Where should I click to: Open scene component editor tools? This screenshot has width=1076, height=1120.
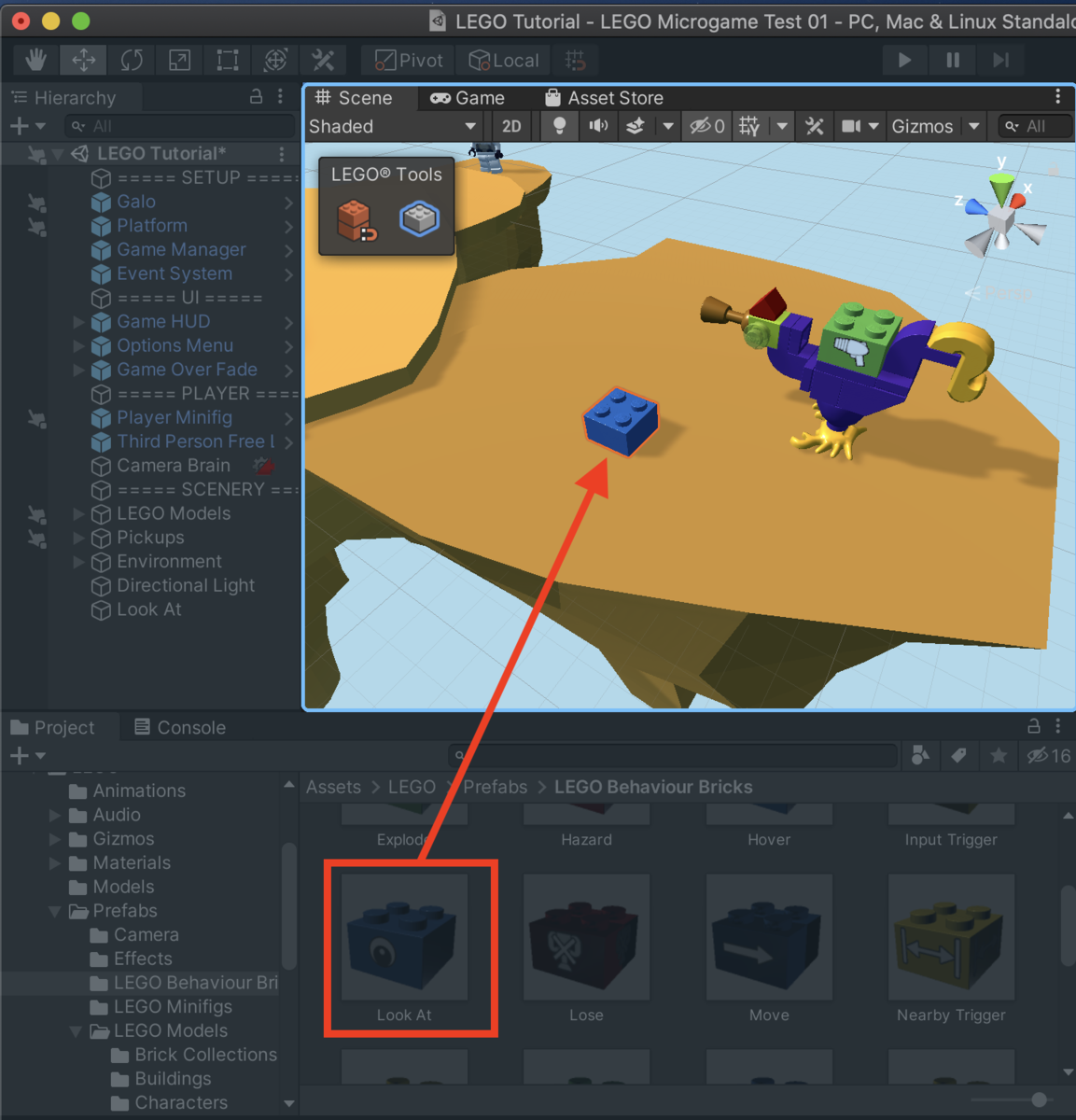(814, 126)
